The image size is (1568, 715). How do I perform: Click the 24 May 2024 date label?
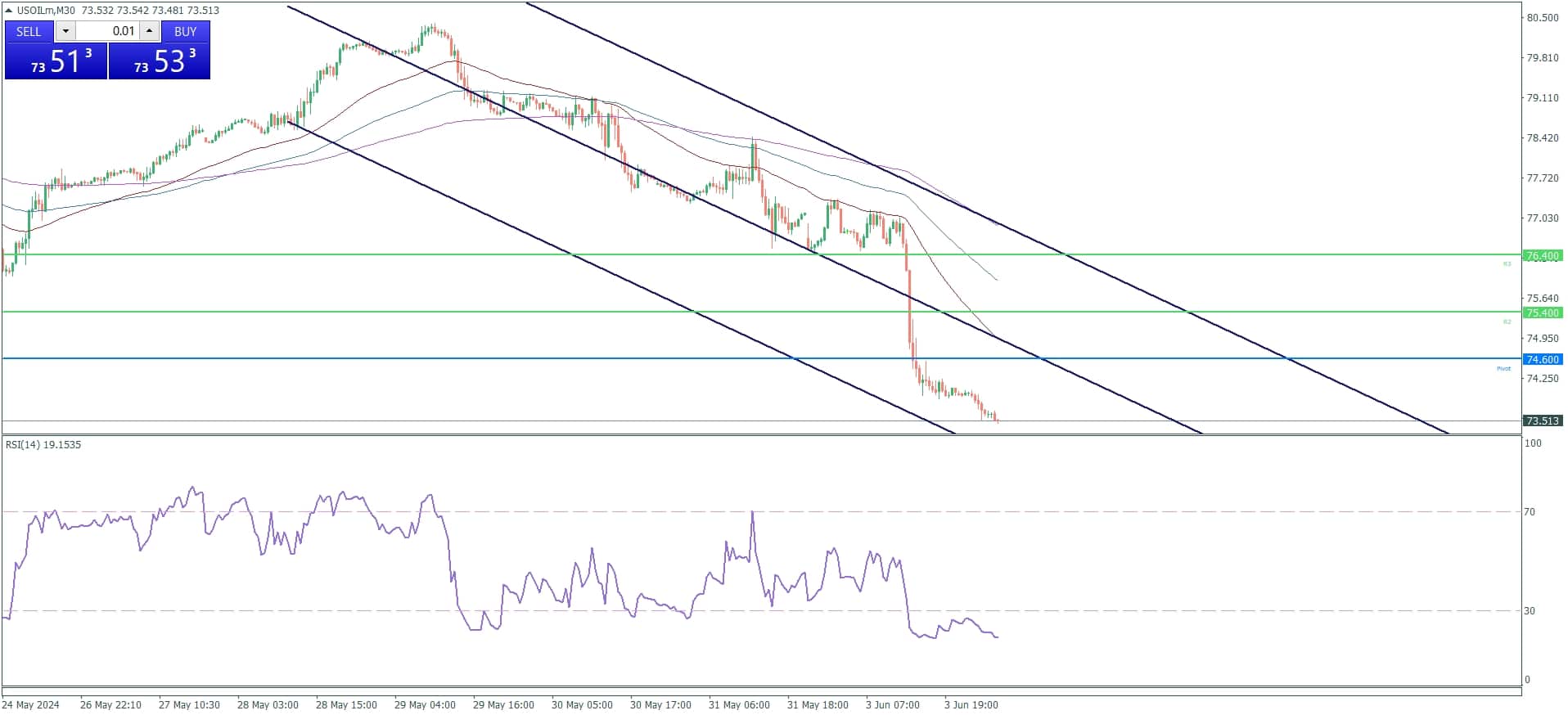pyautogui.click(x=31, y=705)
